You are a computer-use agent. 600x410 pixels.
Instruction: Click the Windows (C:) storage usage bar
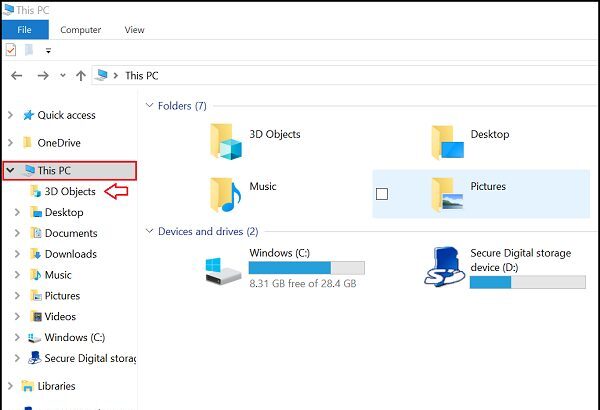coord(306,268)
